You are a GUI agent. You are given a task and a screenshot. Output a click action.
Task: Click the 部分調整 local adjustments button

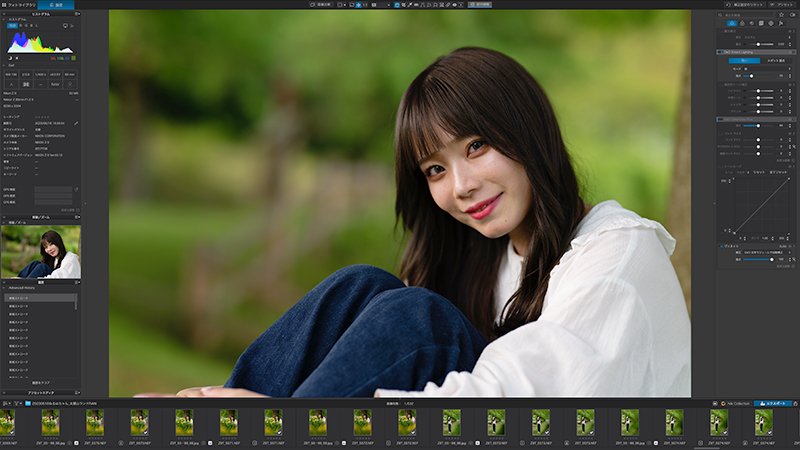(x=480, y=5)
